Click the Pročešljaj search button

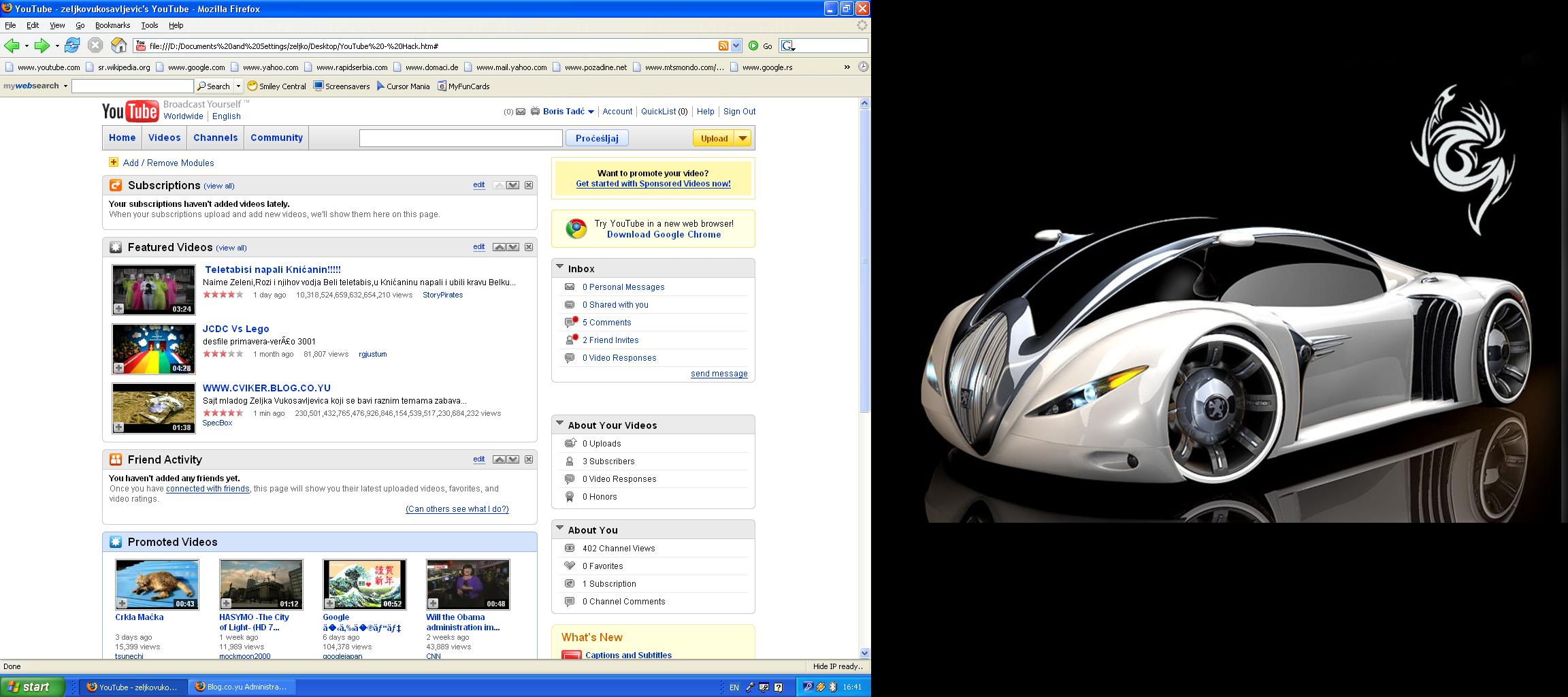point(597,138)
